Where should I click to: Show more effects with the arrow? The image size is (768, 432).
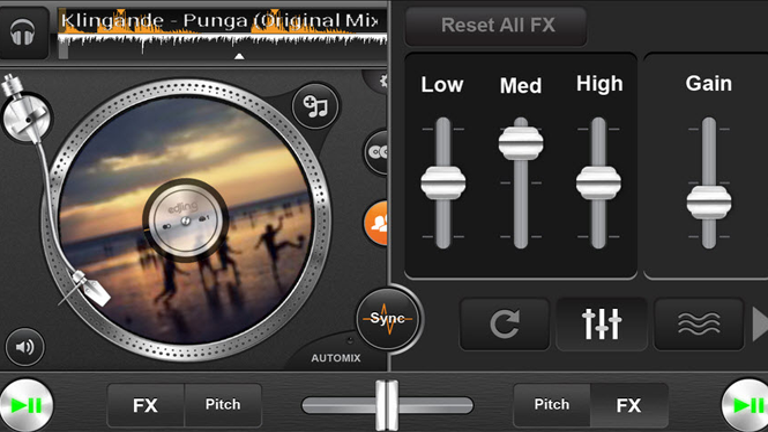point(760,324)
